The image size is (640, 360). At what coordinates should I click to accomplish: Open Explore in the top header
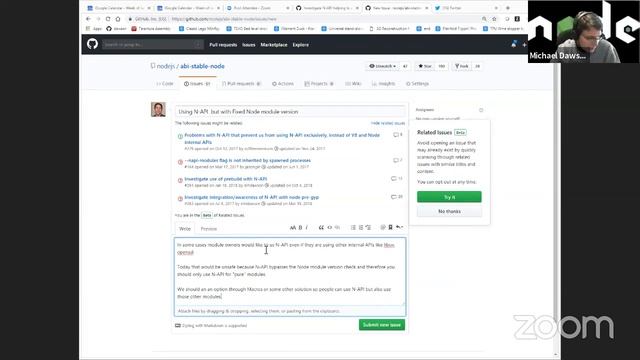[300, 45]
